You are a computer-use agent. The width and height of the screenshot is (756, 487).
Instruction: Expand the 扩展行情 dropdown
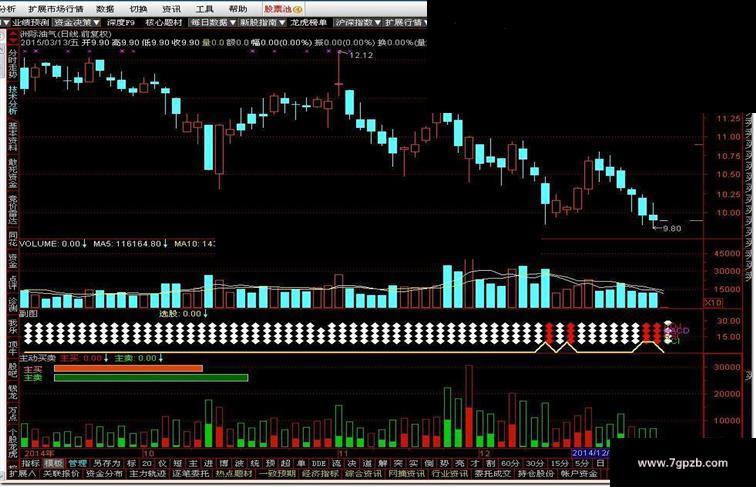pyautogui.click(x=405, y=23)
